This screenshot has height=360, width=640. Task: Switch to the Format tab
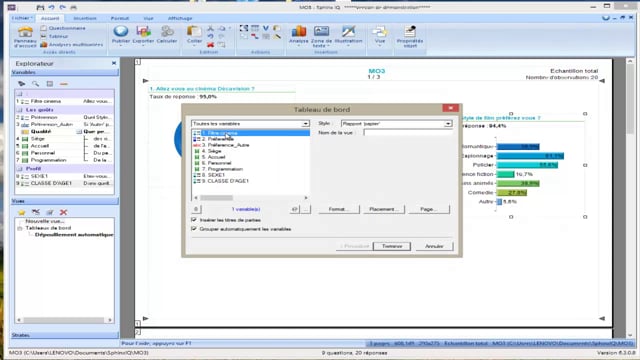(120, 18)
